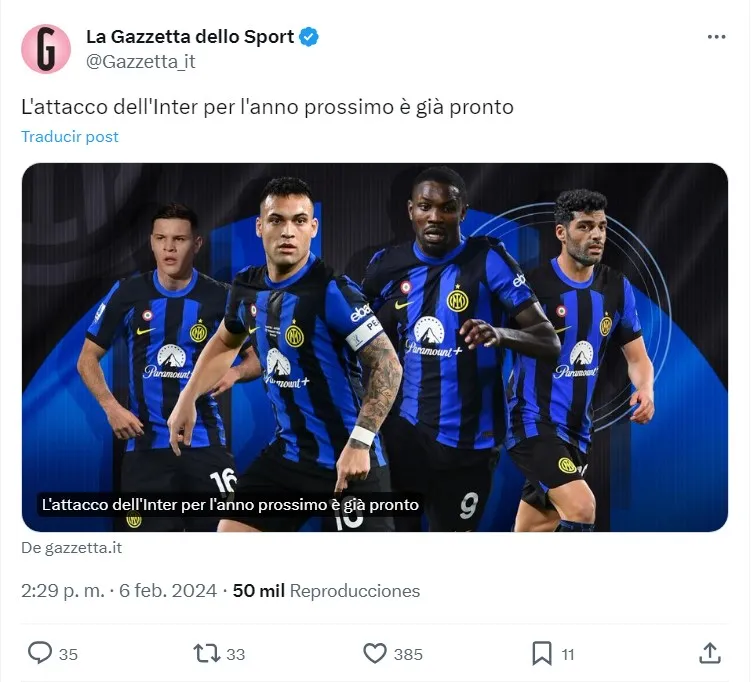This screenshot has width=751, height=682.
Task: Click the image caption overlay text
Action: click(230, 505)
